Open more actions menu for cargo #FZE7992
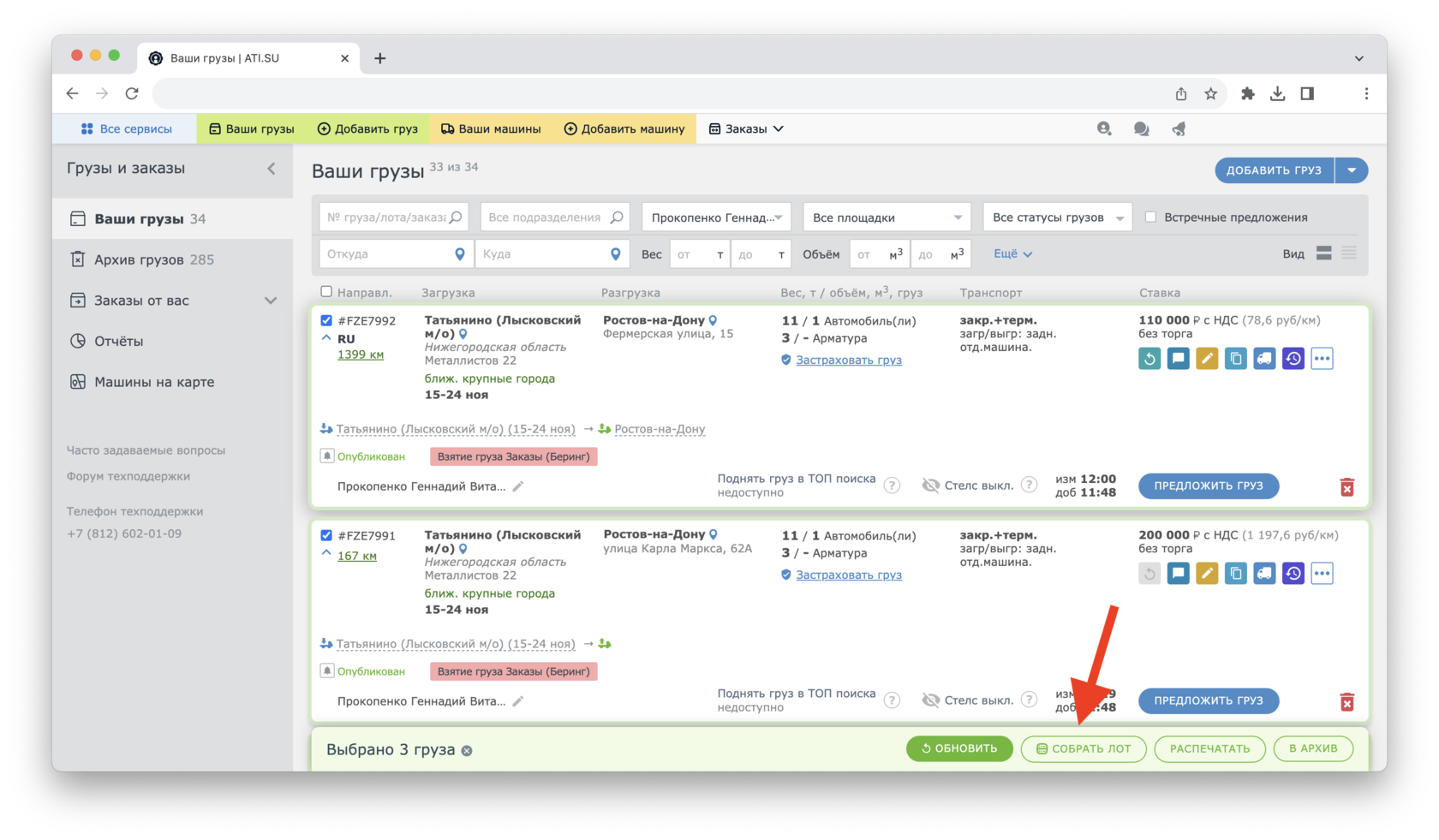Image resolution: width=1439 pixels, height=840 pixels. [1323, 359]
